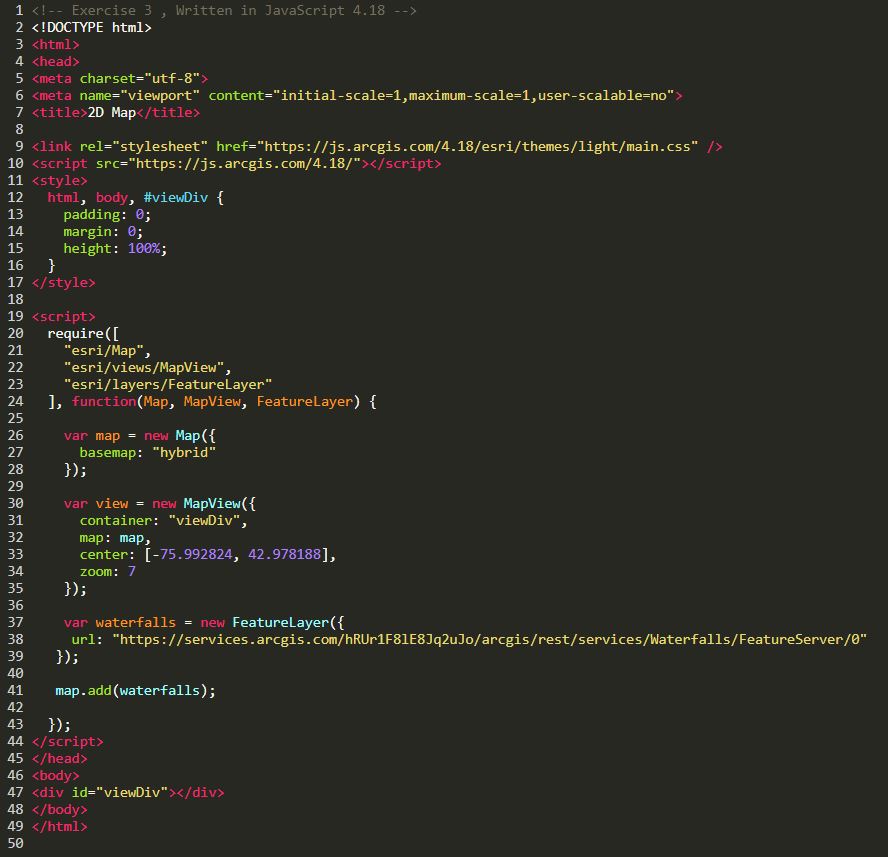The image size is (888, 857).
Task: Click the div id="viewDiv" tag in body
Action: (128, 792)
